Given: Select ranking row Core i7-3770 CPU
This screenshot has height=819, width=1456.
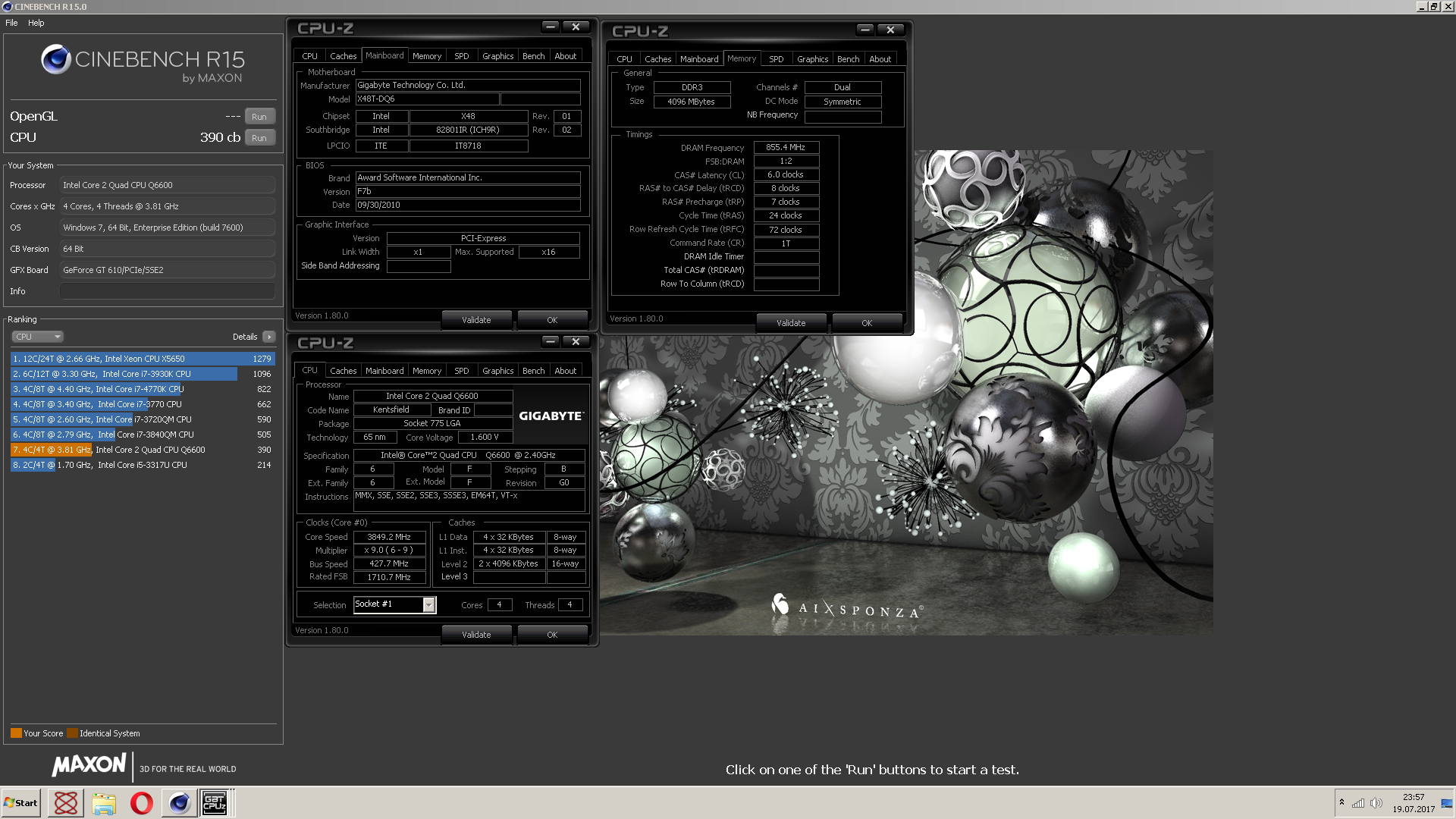Looking at the screenshot, I should pyautogui.click(x=143, y=404).
